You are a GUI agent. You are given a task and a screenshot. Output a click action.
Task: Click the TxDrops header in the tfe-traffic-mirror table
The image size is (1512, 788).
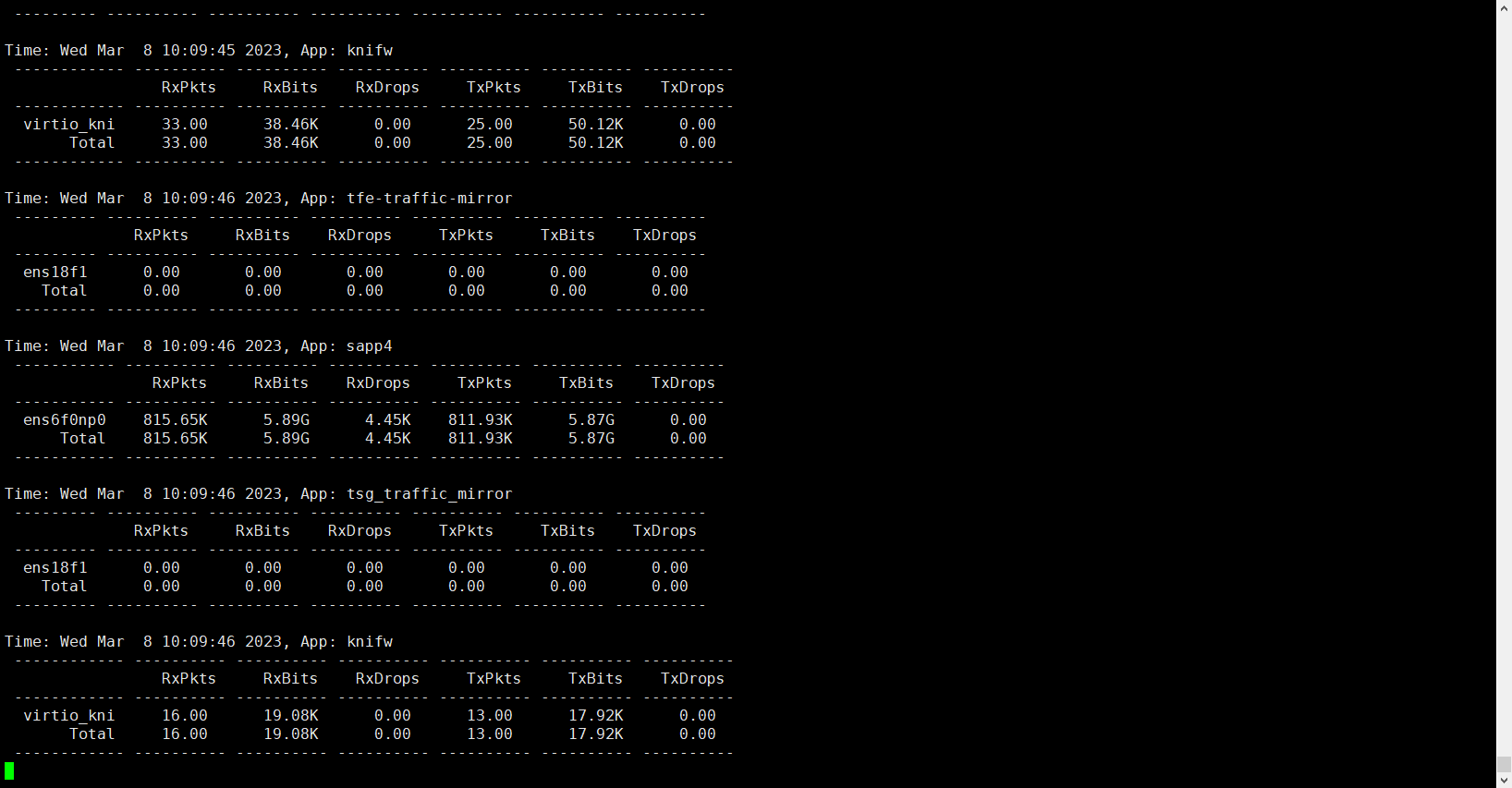[665, 236]
